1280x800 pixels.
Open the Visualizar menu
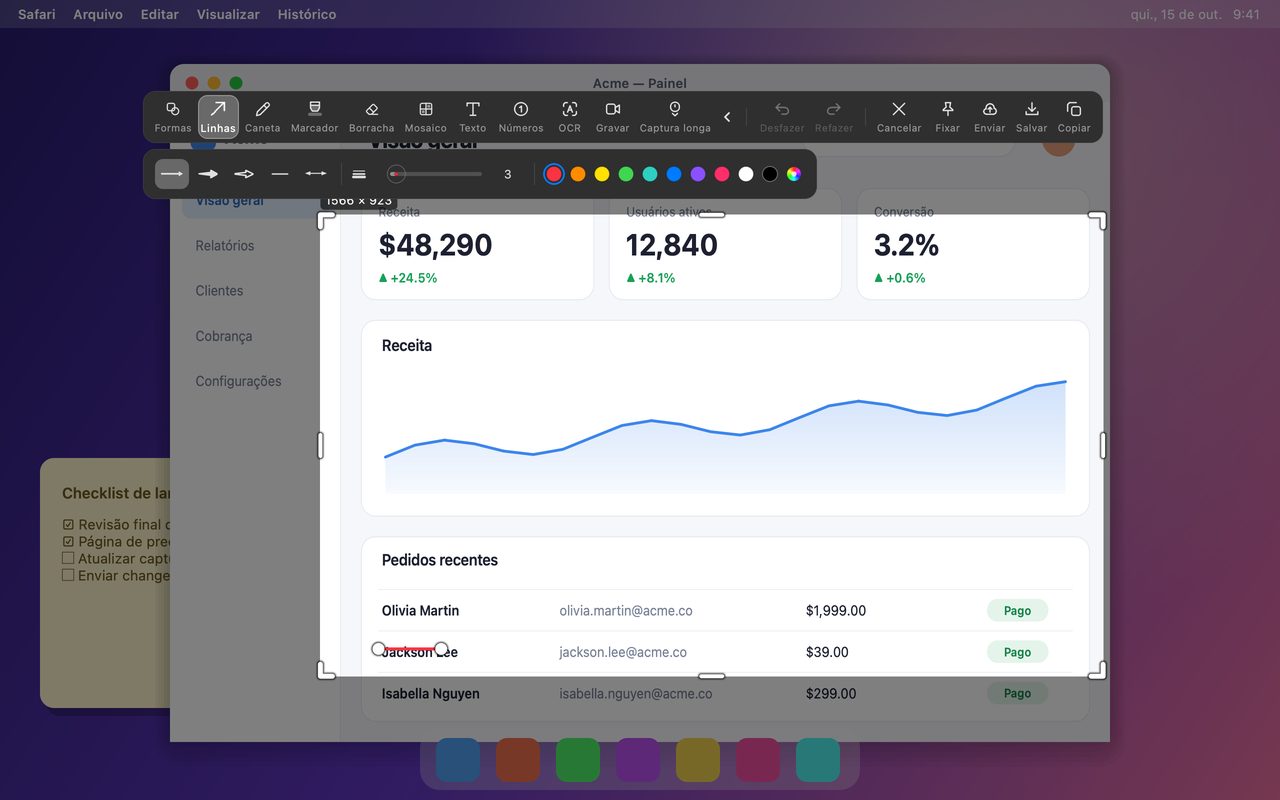point(228,14)
